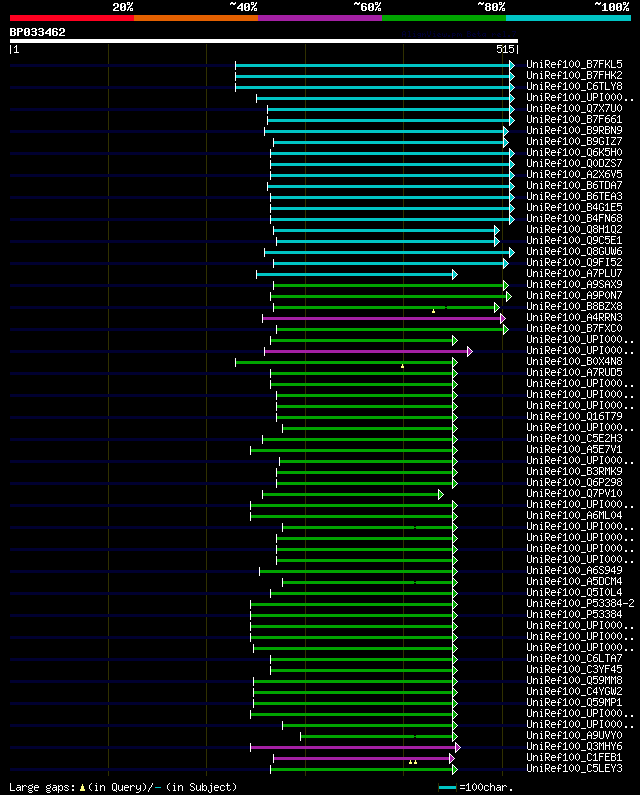640x795 pixels.
Task: Click UniRef100_B3RMK9 entry
Action: pyautogui.click(x=574, y=472)
